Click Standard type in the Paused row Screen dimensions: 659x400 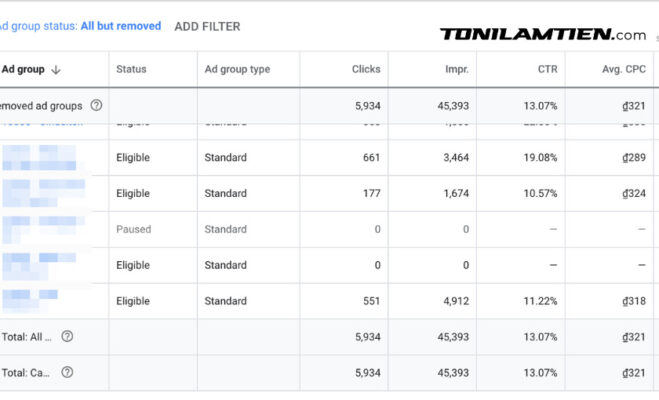225,229
